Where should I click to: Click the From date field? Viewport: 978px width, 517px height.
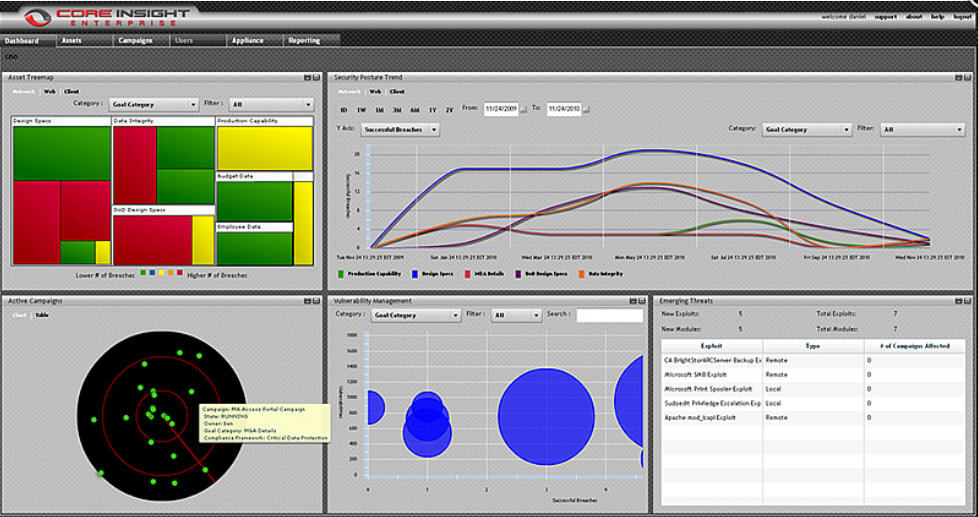click(x=501, y=109)
